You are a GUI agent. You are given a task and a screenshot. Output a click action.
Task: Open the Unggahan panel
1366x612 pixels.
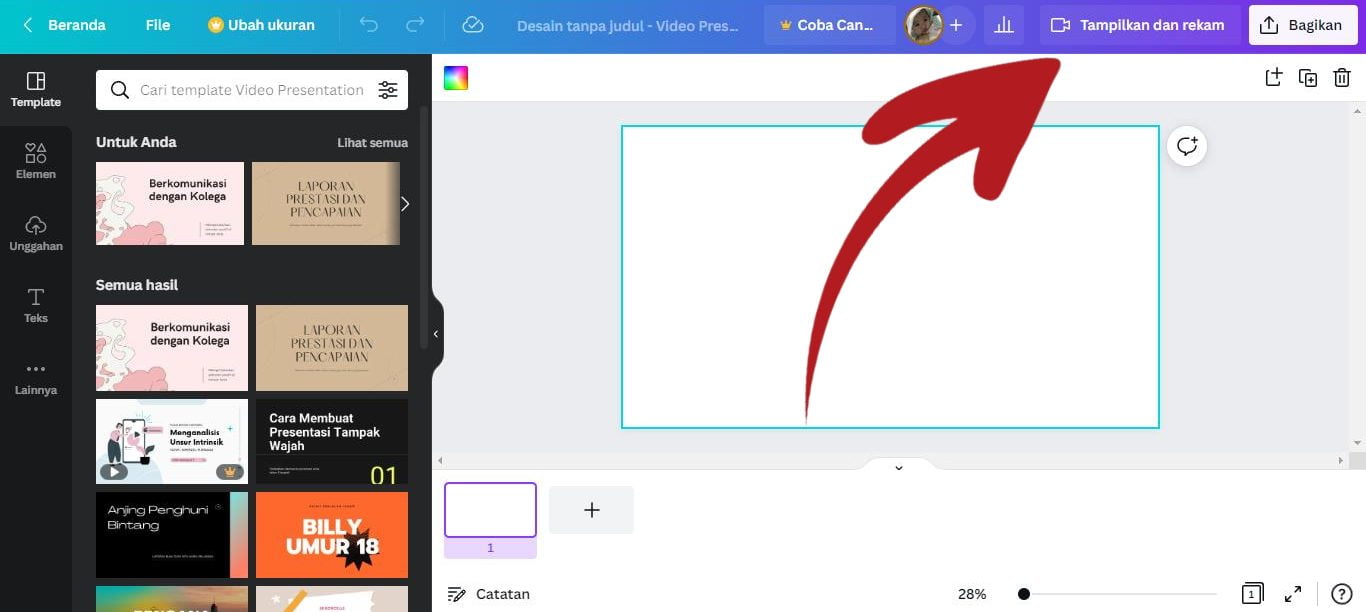point(35,232)
